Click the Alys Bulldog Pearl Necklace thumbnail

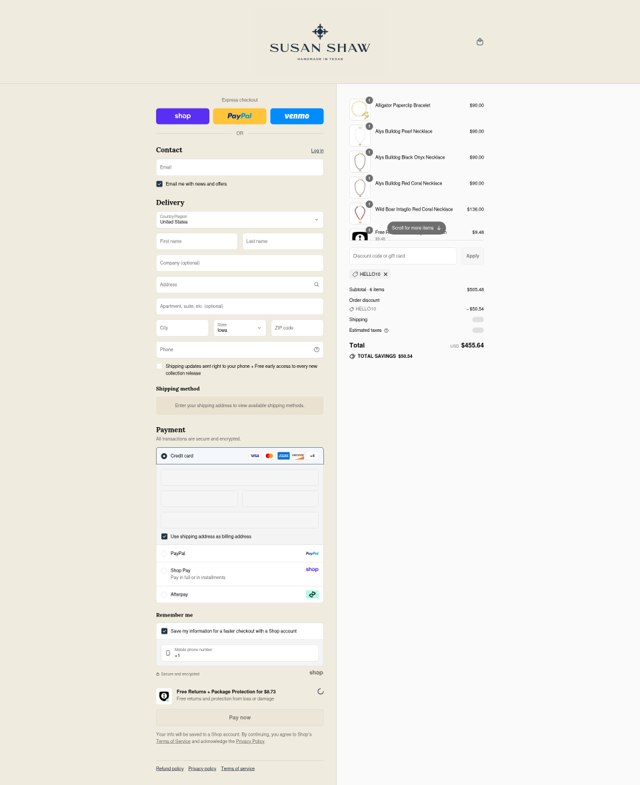pos(360,135)
